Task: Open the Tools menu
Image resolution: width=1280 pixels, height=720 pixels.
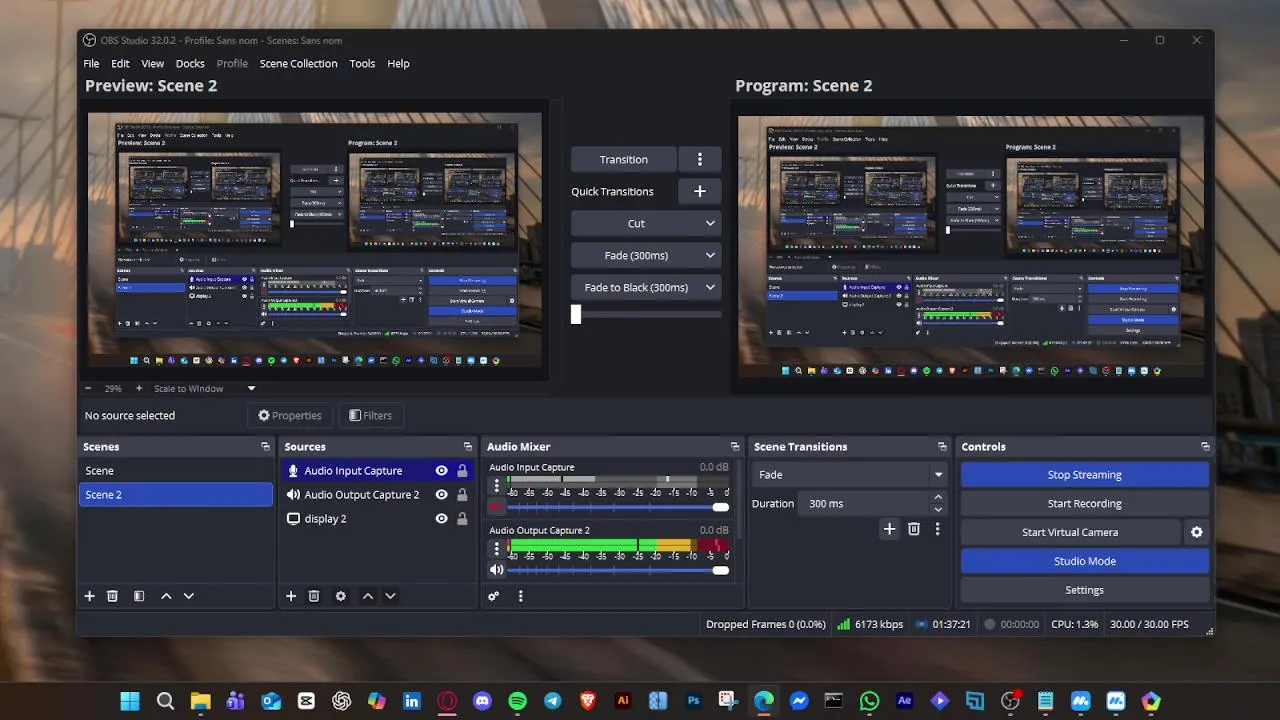Action: click(x=362, y=63)
